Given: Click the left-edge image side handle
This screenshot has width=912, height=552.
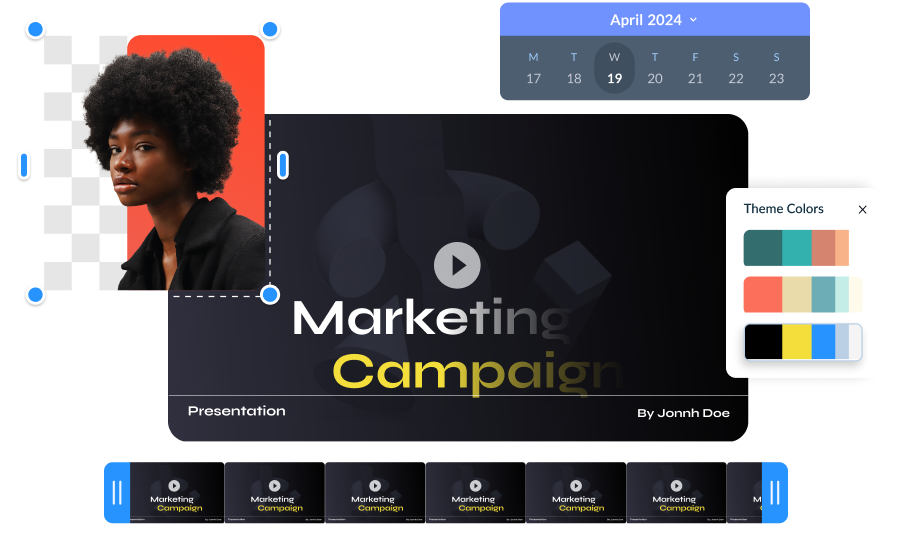Looking at the screenshot, I should (24, 165).
